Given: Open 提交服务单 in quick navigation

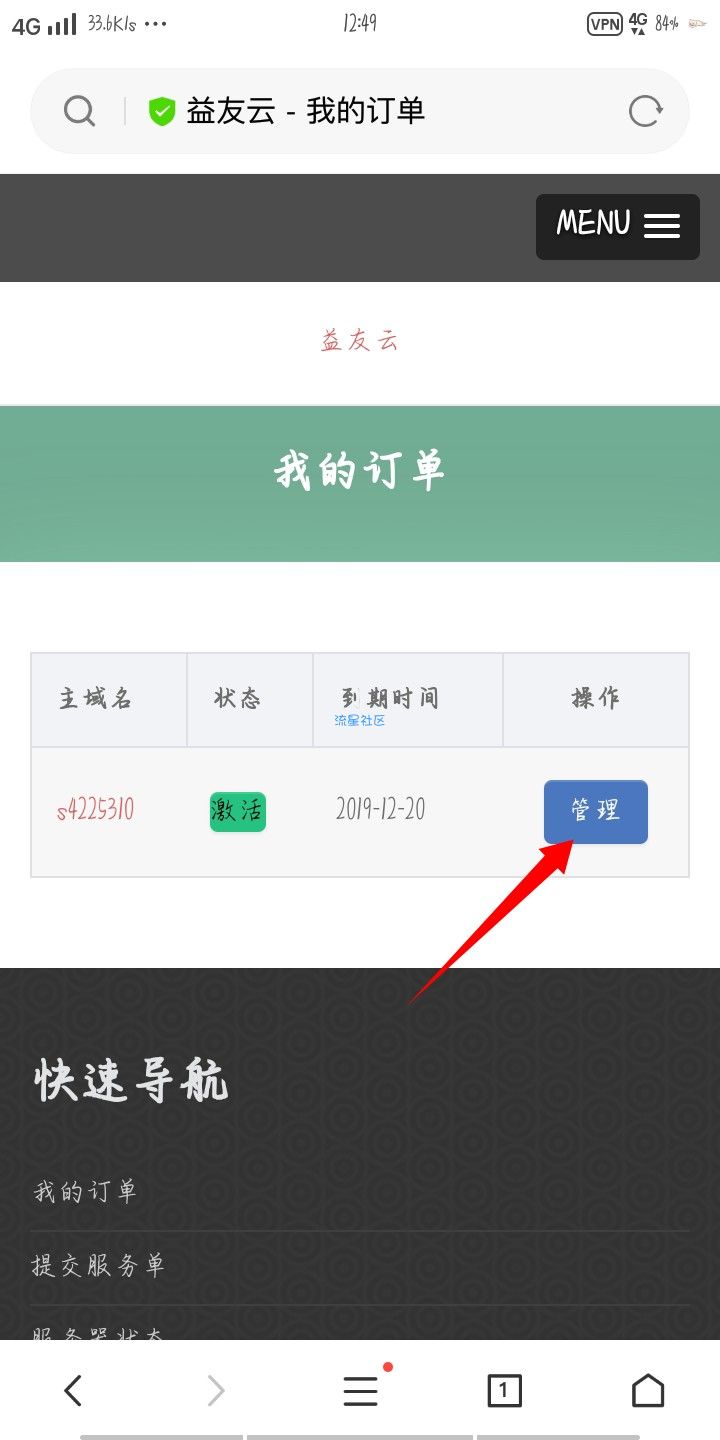Looking at the screenshot, I should point(98,1266).
